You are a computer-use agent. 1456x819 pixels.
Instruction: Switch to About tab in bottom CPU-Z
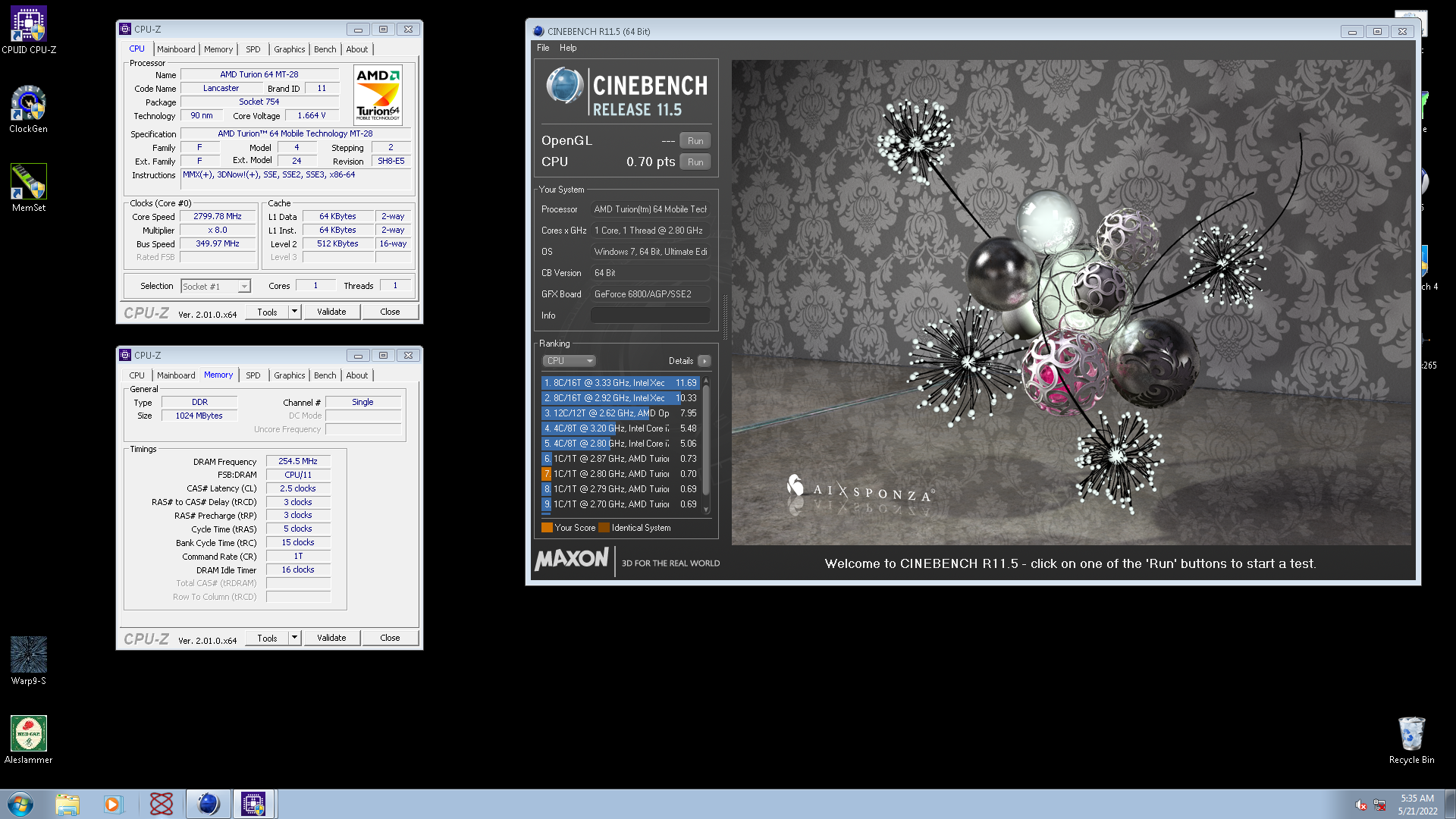[356, 375]
